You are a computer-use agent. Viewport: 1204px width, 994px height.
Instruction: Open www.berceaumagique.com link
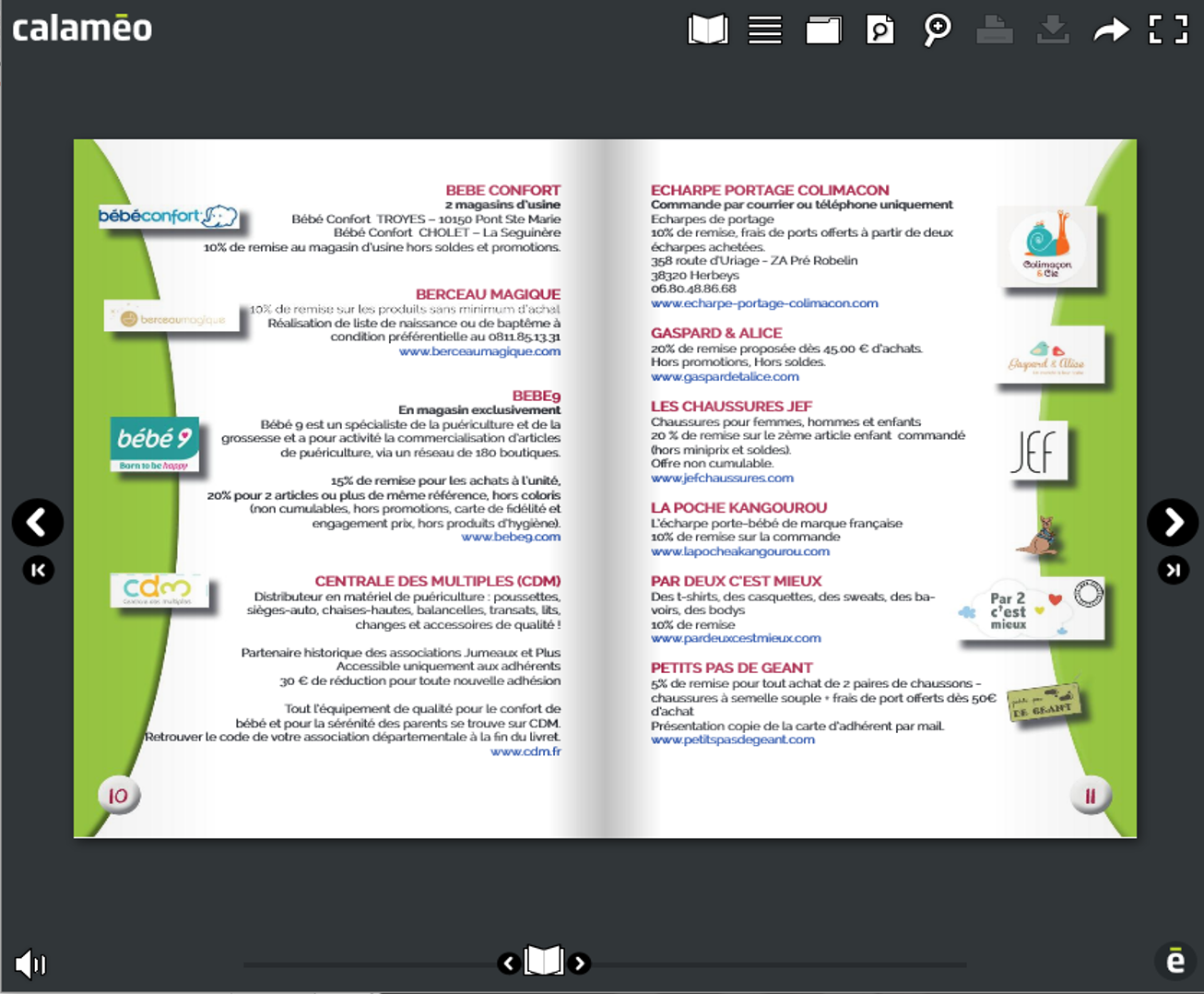[479, 351]
